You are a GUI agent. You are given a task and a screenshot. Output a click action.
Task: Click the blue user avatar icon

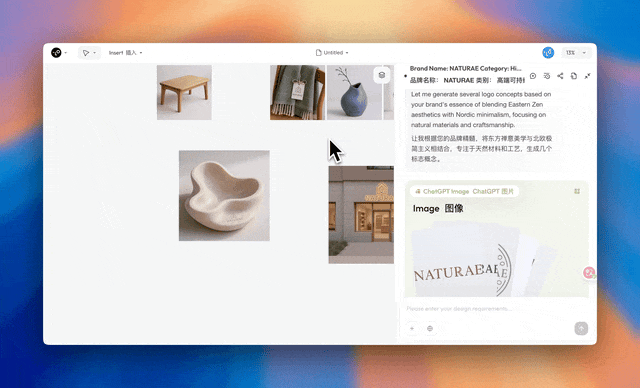[x=548, y=52]
